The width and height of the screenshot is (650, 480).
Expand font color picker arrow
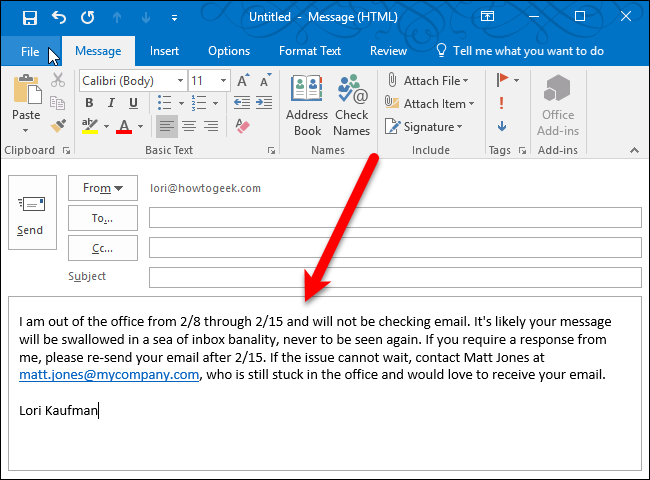[140, 126]
